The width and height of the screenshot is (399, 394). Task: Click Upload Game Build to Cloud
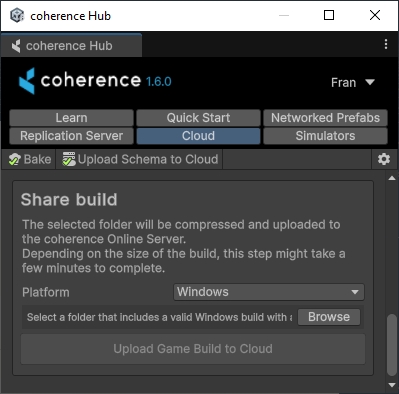(193, 349)
